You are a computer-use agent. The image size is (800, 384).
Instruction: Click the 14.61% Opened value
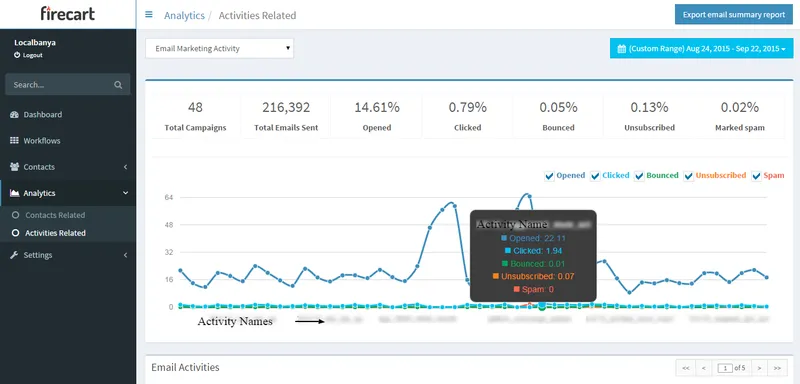pyautogui.click(x=377, y=108)
